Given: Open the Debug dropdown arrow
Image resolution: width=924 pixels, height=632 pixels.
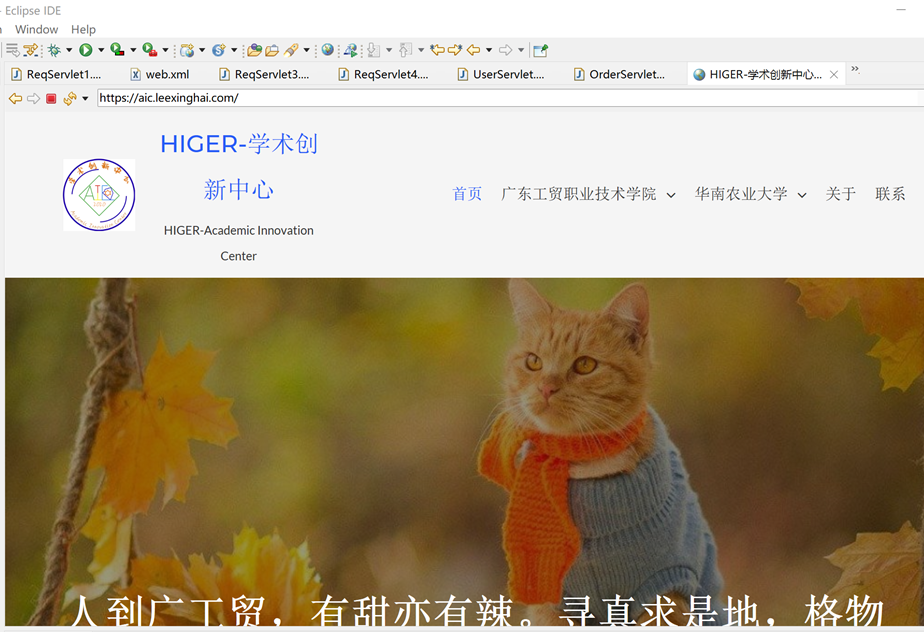Looking at the screenshot, I should tap(69, 50).
